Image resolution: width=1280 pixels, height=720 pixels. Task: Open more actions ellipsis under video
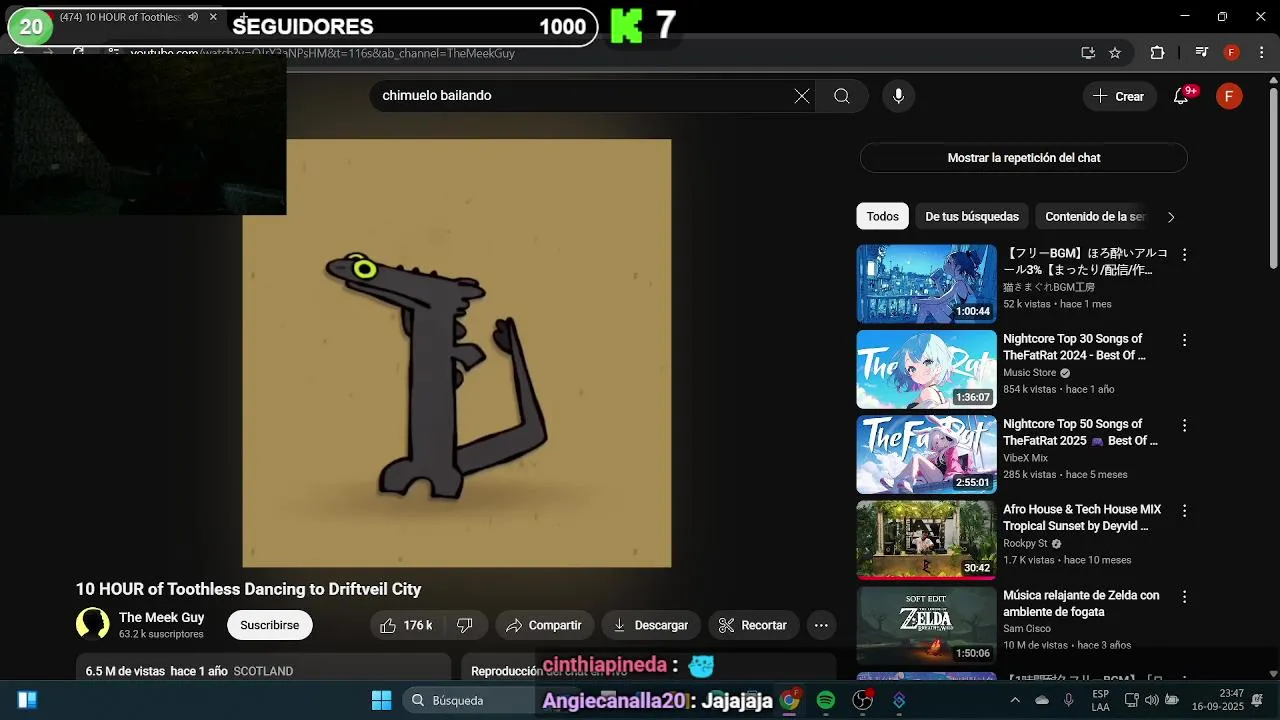click(x=821, y=625)
